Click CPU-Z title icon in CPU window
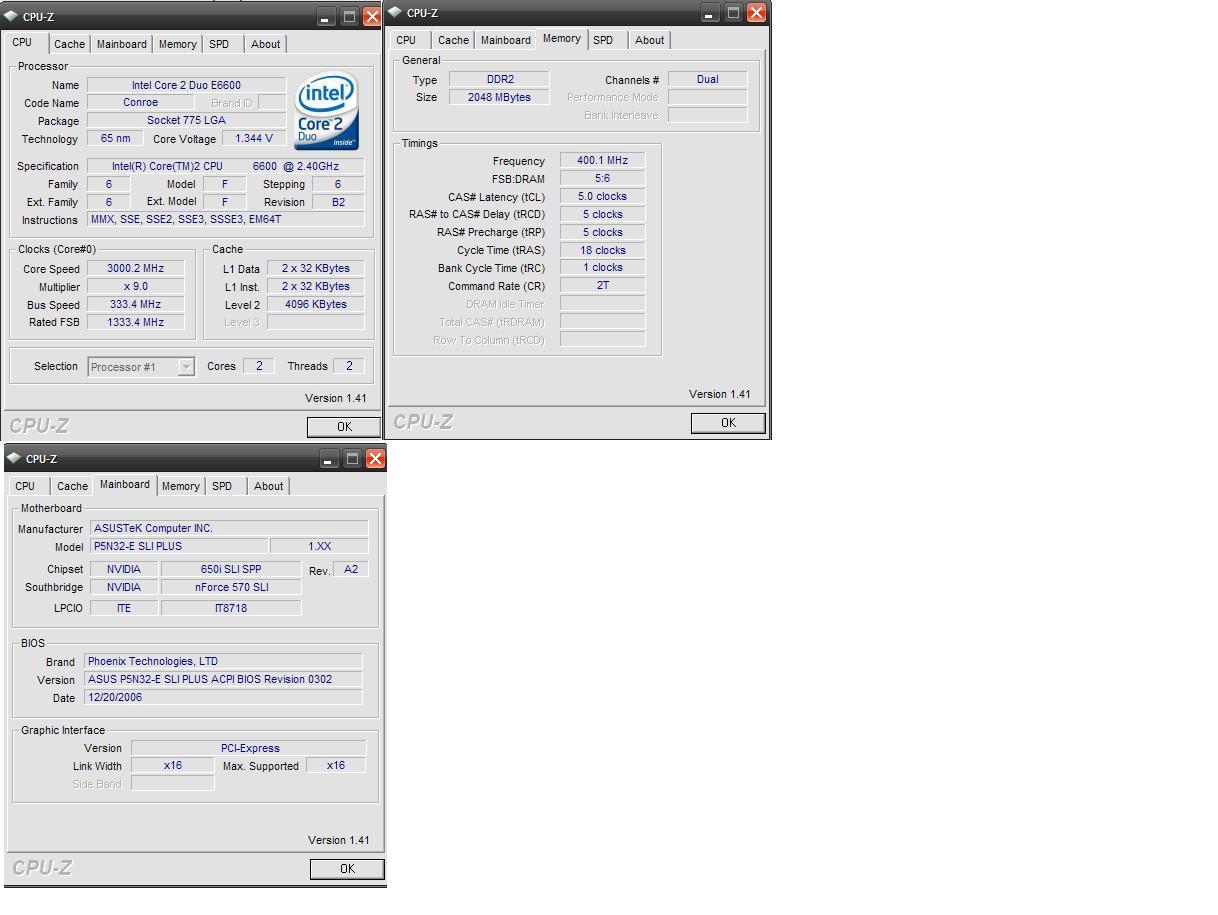Screen dimensions: 1218x915 click(x=12, y=16)
